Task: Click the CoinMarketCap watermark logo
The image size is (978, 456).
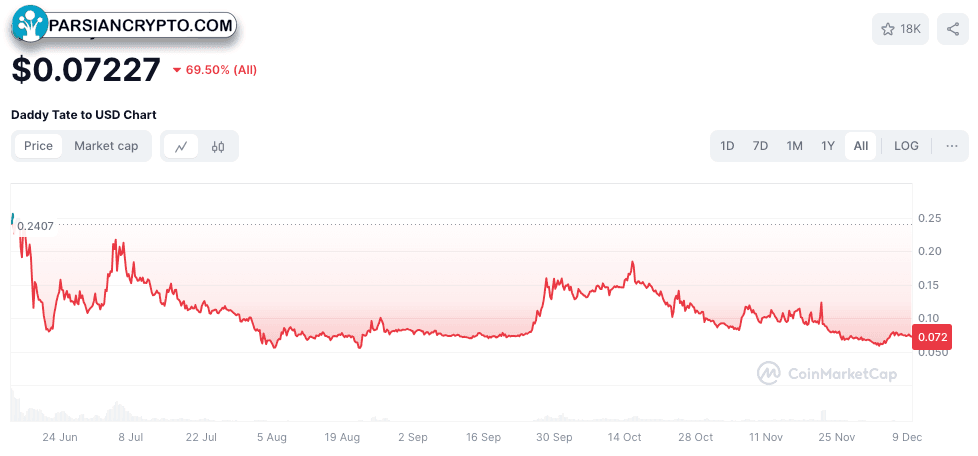Action: pos(827,373)
